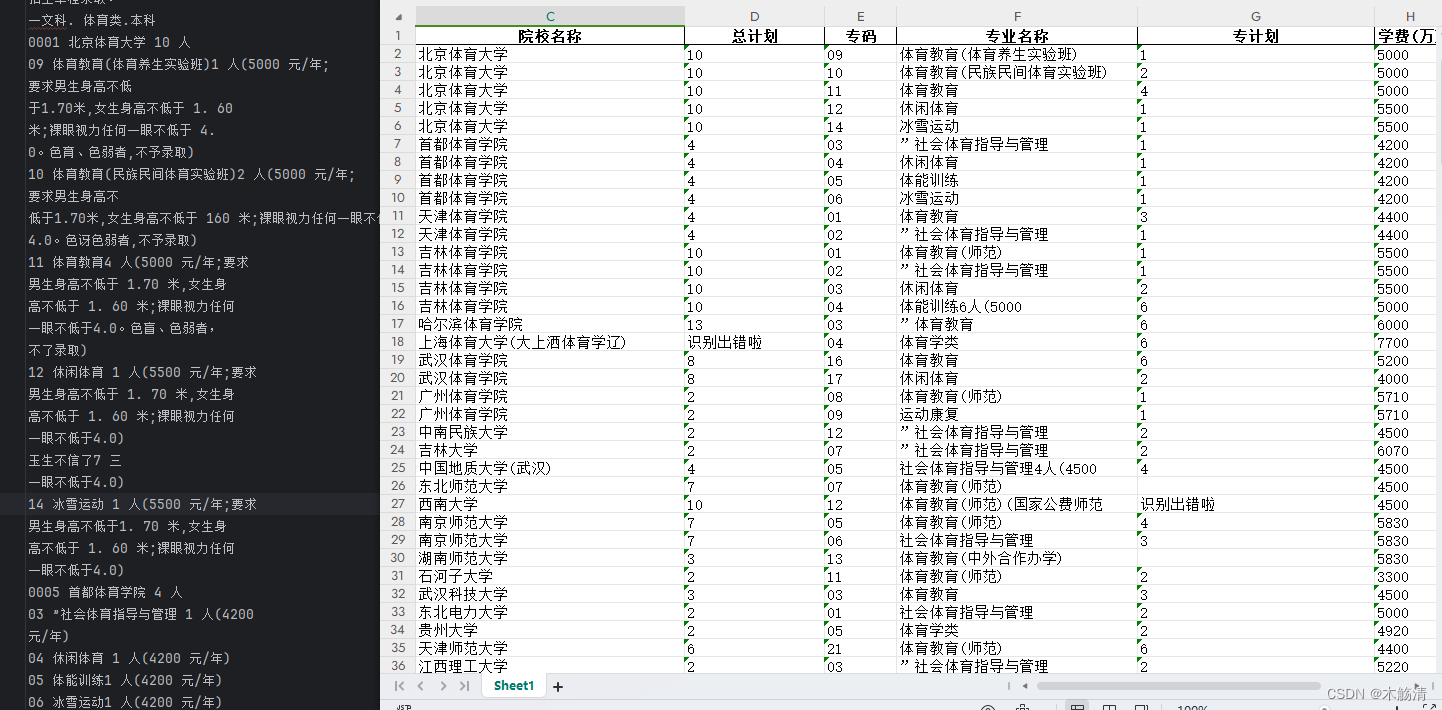Go to next sheet arrow icon
The height and width of the screenshot is (710, 1442).
click(444, 686)
